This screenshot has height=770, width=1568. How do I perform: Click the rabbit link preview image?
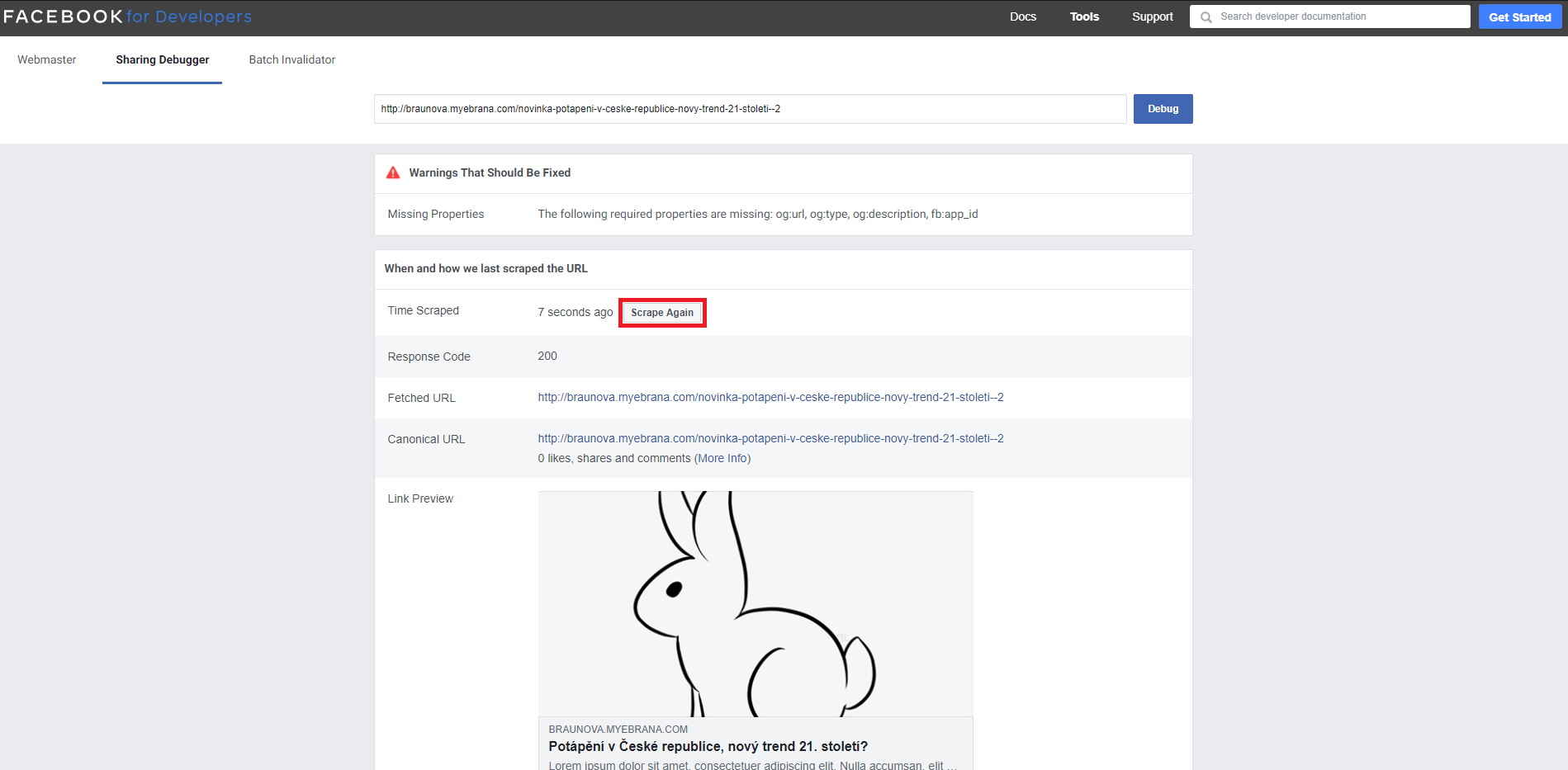coord(756,604)
